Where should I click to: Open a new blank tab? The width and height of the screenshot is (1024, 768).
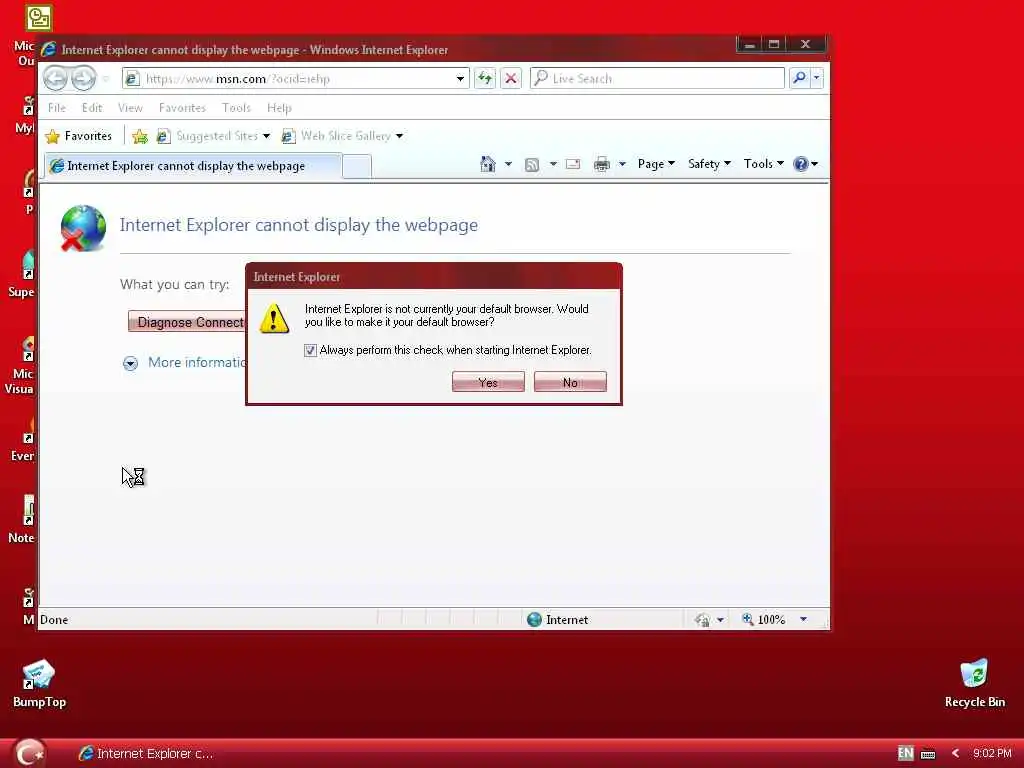click(357, 167)
